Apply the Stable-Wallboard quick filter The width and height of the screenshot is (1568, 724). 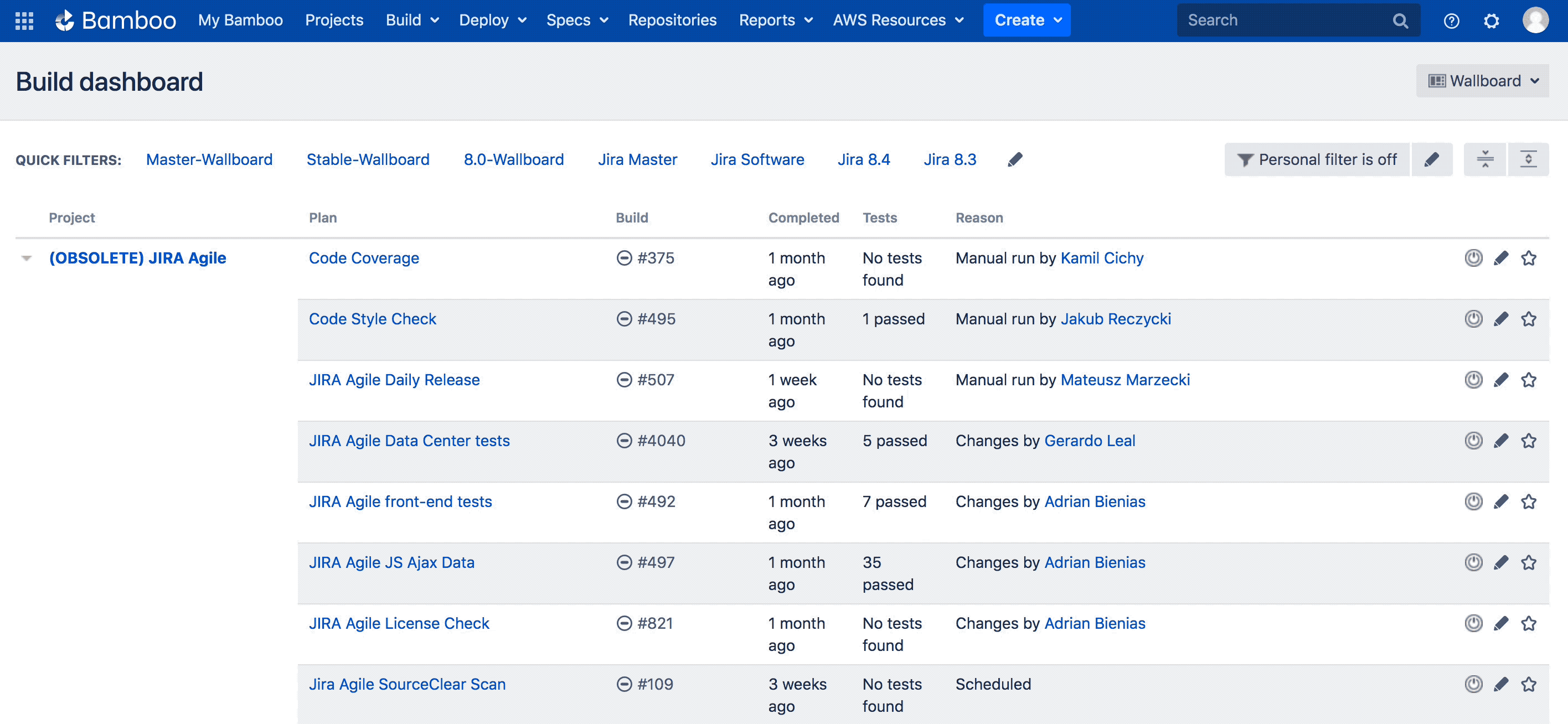[368, 159]
